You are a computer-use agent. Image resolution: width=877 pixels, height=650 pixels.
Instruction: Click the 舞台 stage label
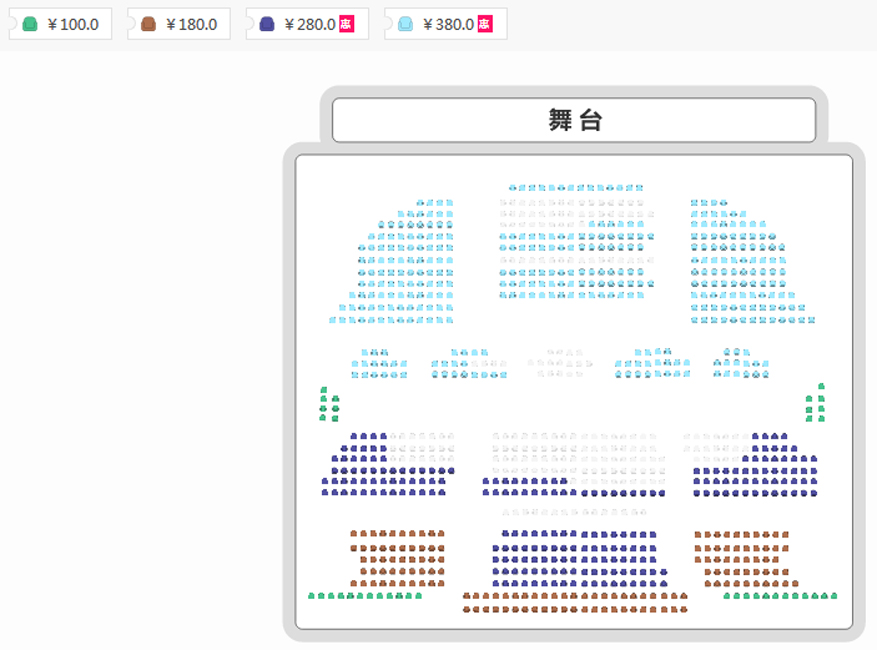[x=574, y=120]
